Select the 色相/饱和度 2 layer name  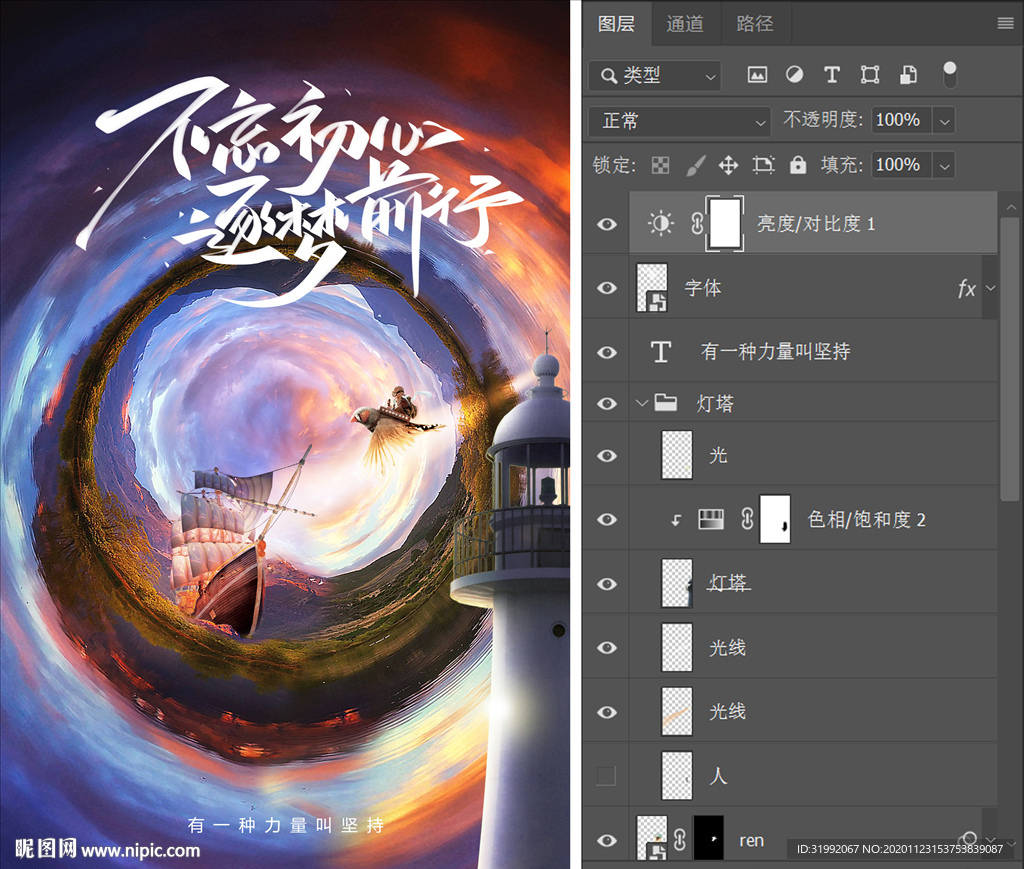point(866,520)
